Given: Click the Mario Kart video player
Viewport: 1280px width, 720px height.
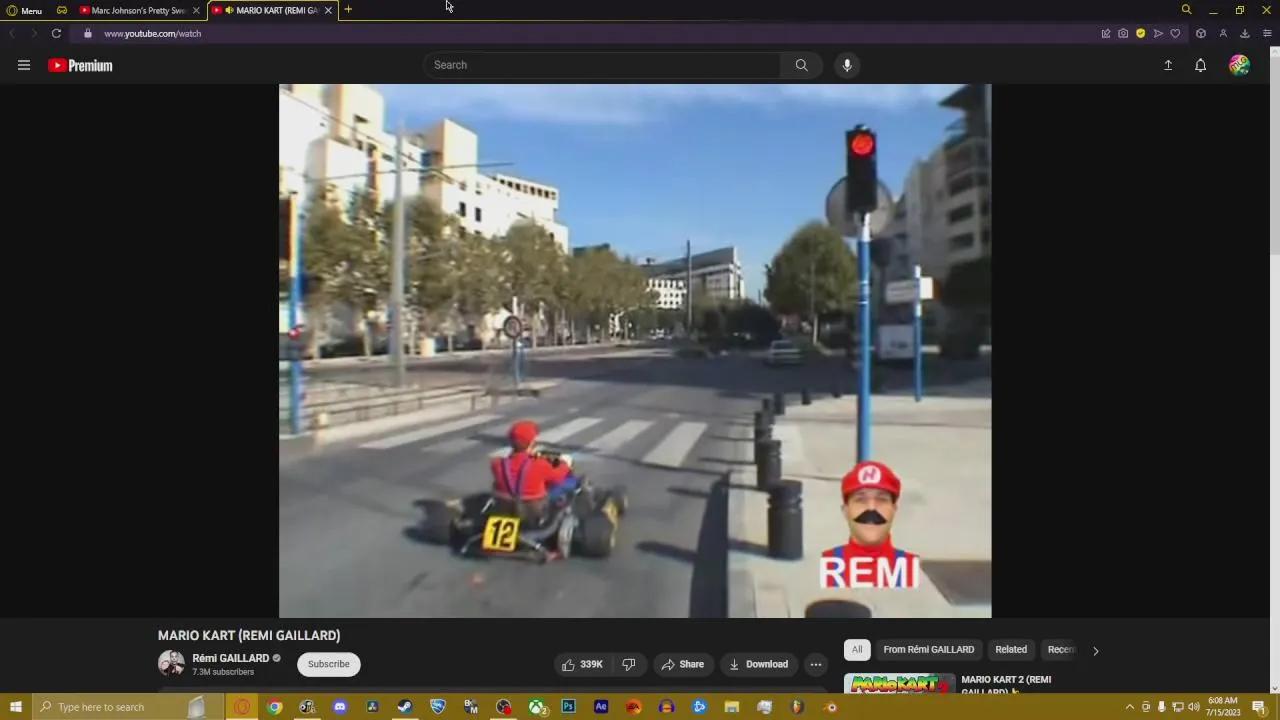Looking at the screenshot, I should coord(635,351).
